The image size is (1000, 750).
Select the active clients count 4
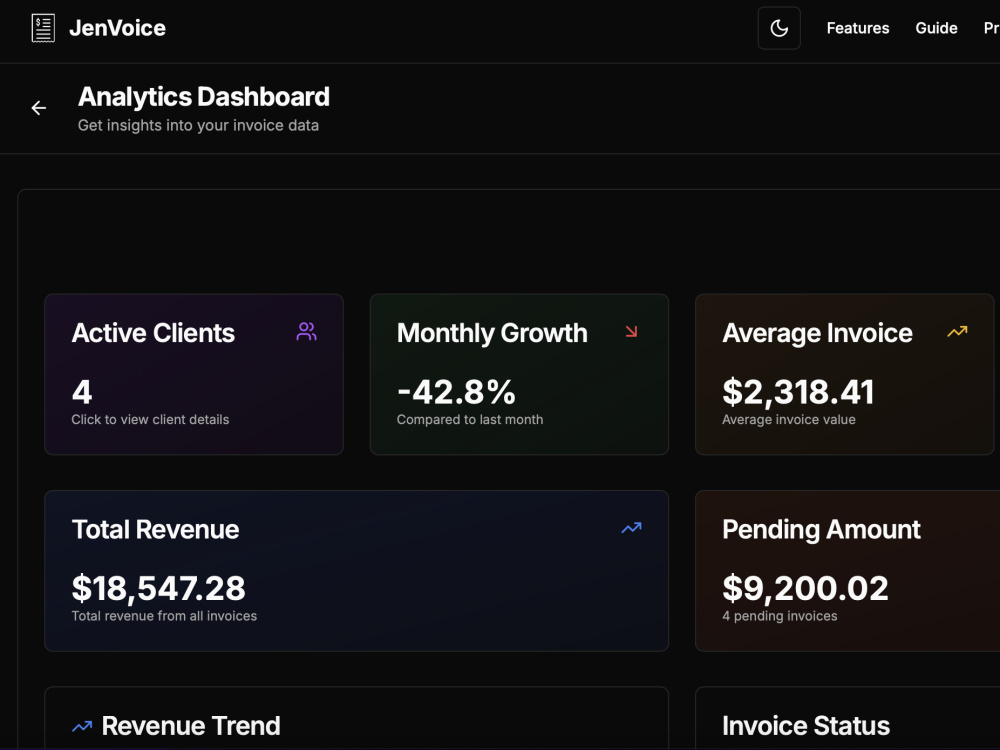point(82,392)
